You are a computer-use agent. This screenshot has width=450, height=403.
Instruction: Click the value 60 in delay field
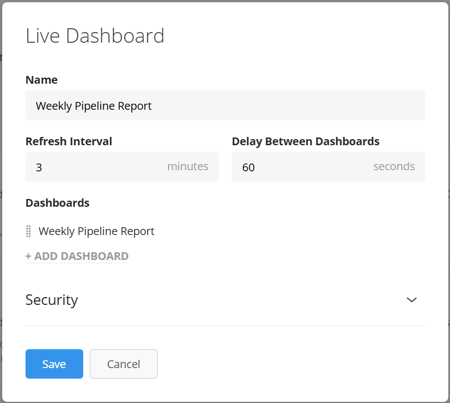click(248, 167)
